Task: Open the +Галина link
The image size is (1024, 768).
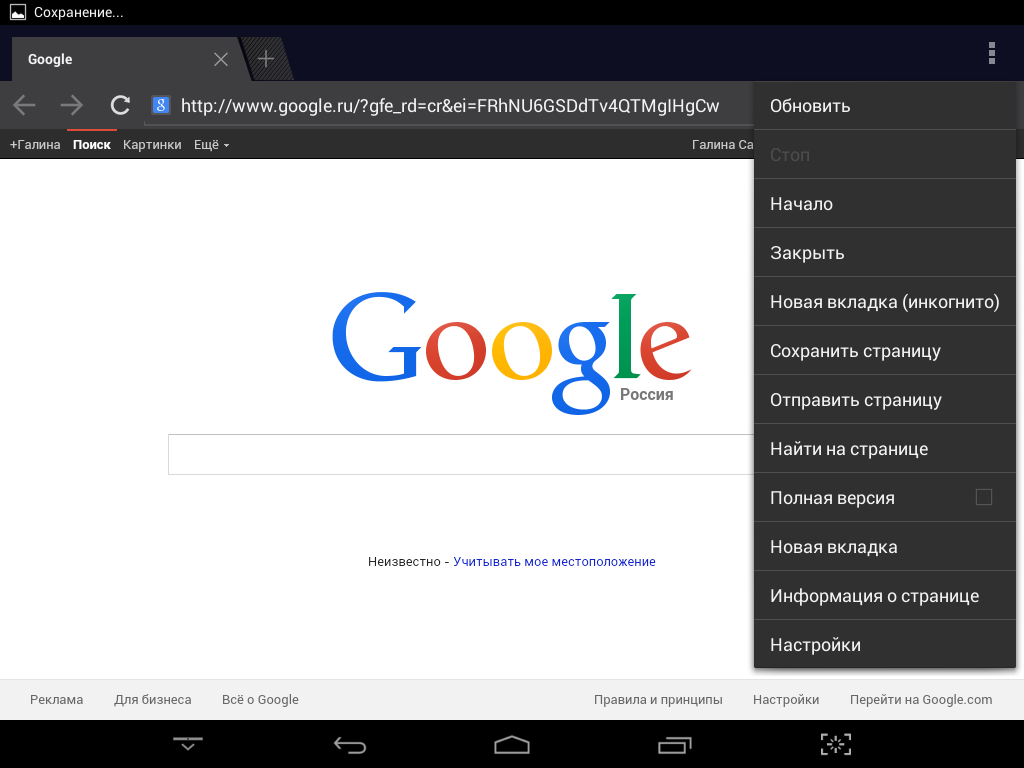Action: [x=35, y=145]
